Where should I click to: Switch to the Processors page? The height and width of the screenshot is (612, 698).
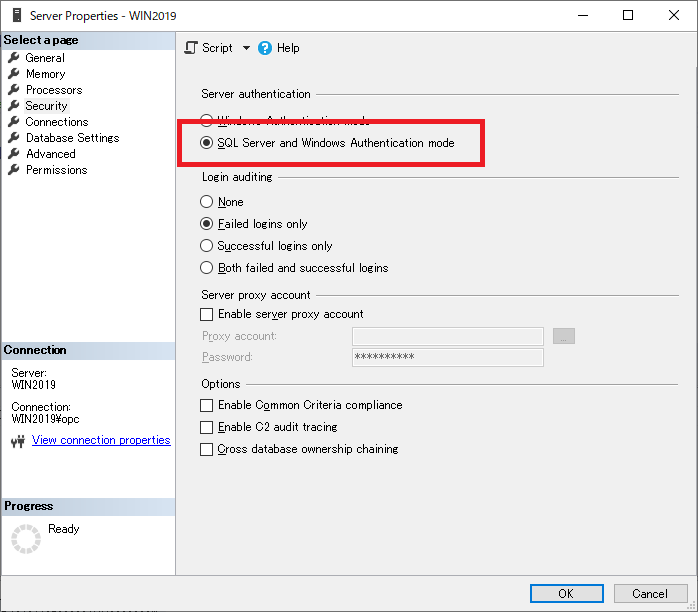(x=54, y=90)
